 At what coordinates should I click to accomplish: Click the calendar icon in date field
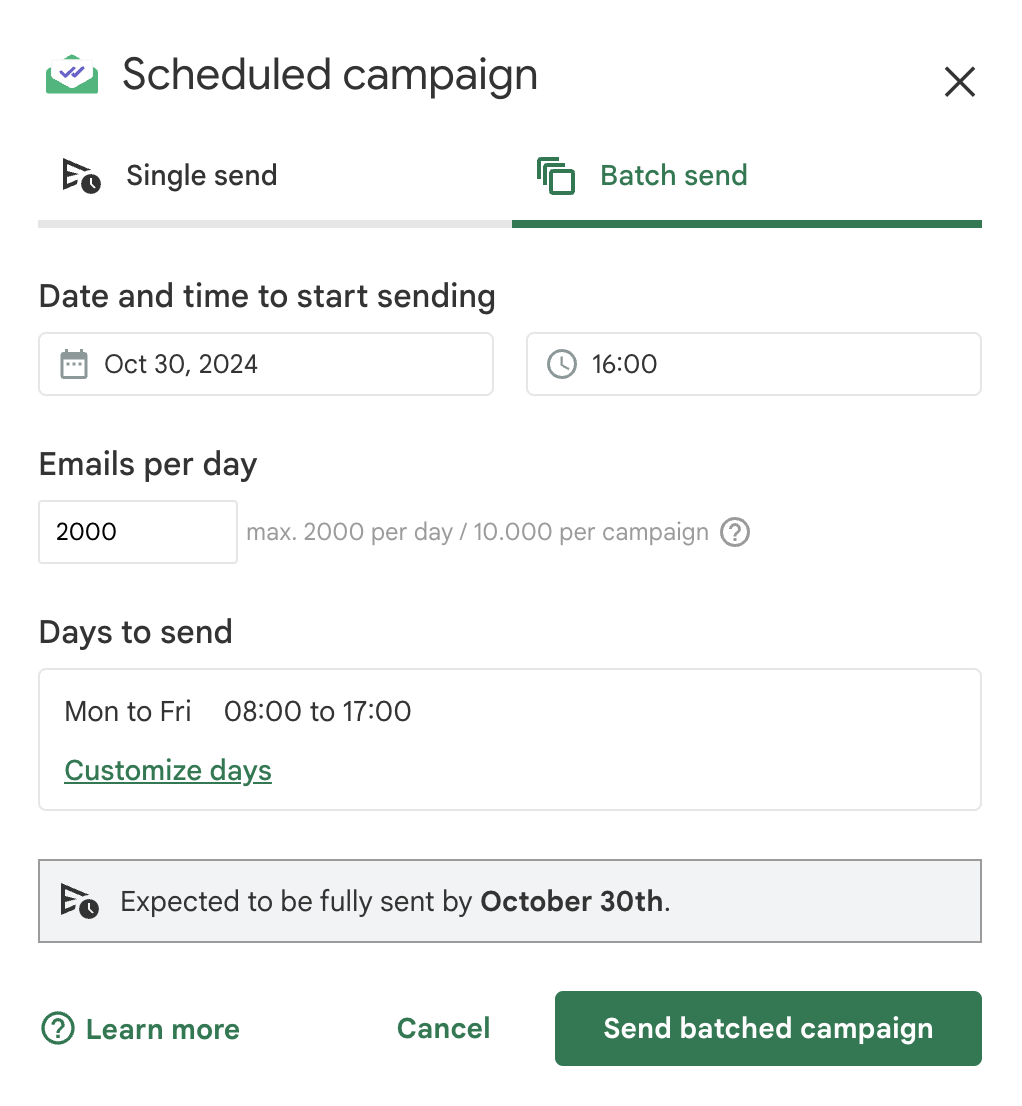coord(74,364)
